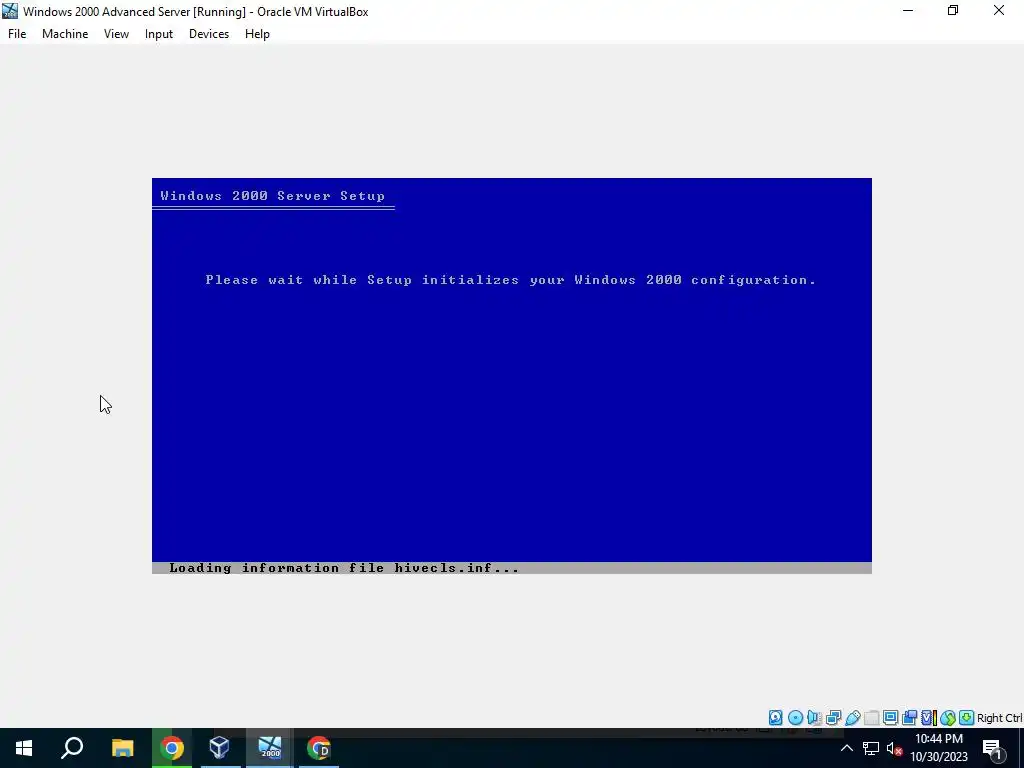Viewport: 1024px width, 768px height.
Task: Switch to Google Chrome on the taskbar
Action: pyautogui.click(x=172, y=748)
